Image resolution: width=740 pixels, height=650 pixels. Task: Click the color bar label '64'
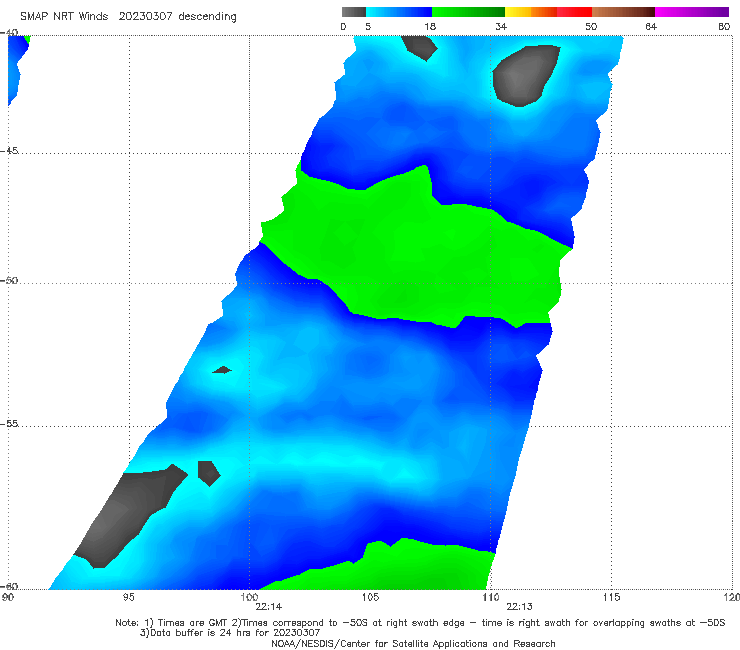(x=651, y=26)
